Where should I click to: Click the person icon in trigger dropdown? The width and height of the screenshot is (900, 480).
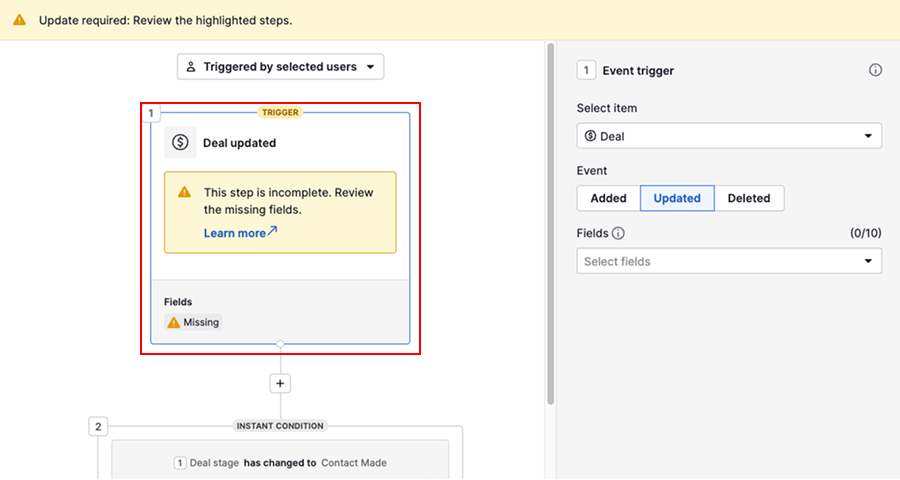click(191, 67)
